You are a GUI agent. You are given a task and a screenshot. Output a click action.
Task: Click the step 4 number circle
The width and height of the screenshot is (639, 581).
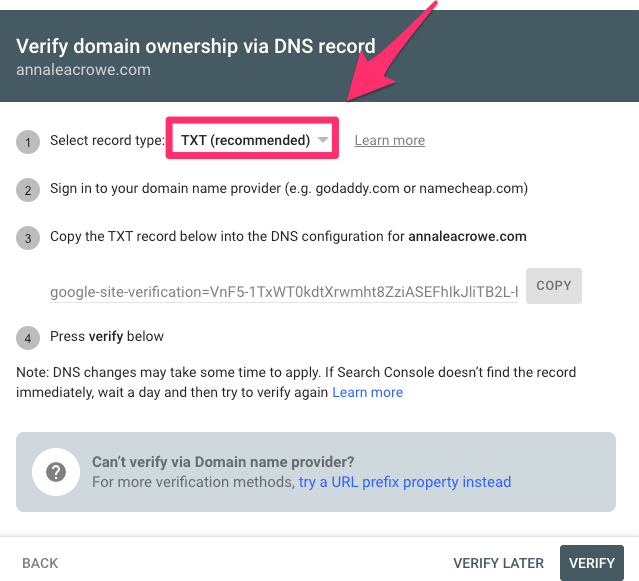click(x=28, y=338)
